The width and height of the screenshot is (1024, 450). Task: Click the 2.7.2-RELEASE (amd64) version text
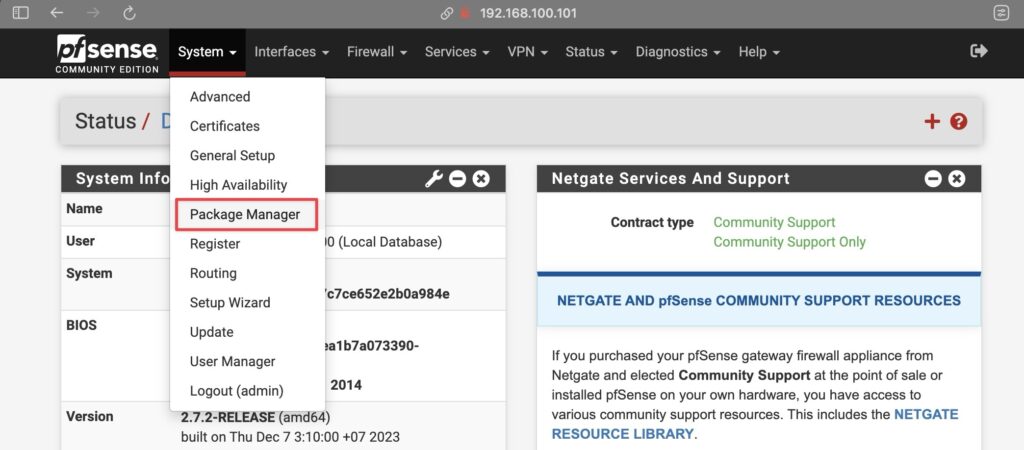point(255,417)
